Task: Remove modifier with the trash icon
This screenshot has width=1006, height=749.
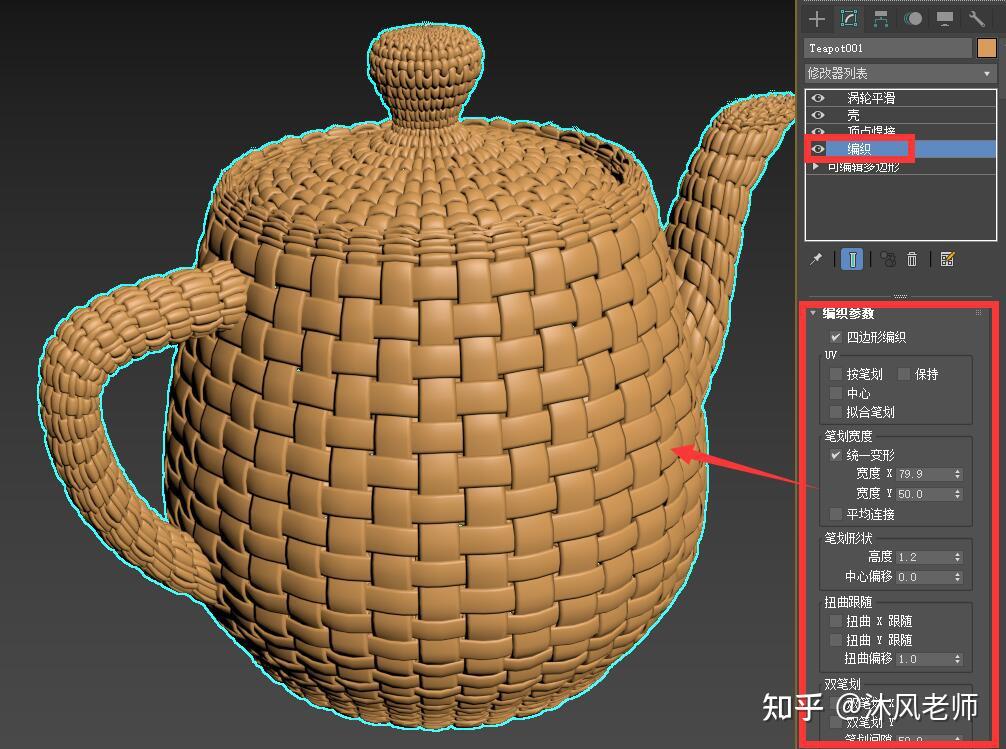Action: (912, 259)
